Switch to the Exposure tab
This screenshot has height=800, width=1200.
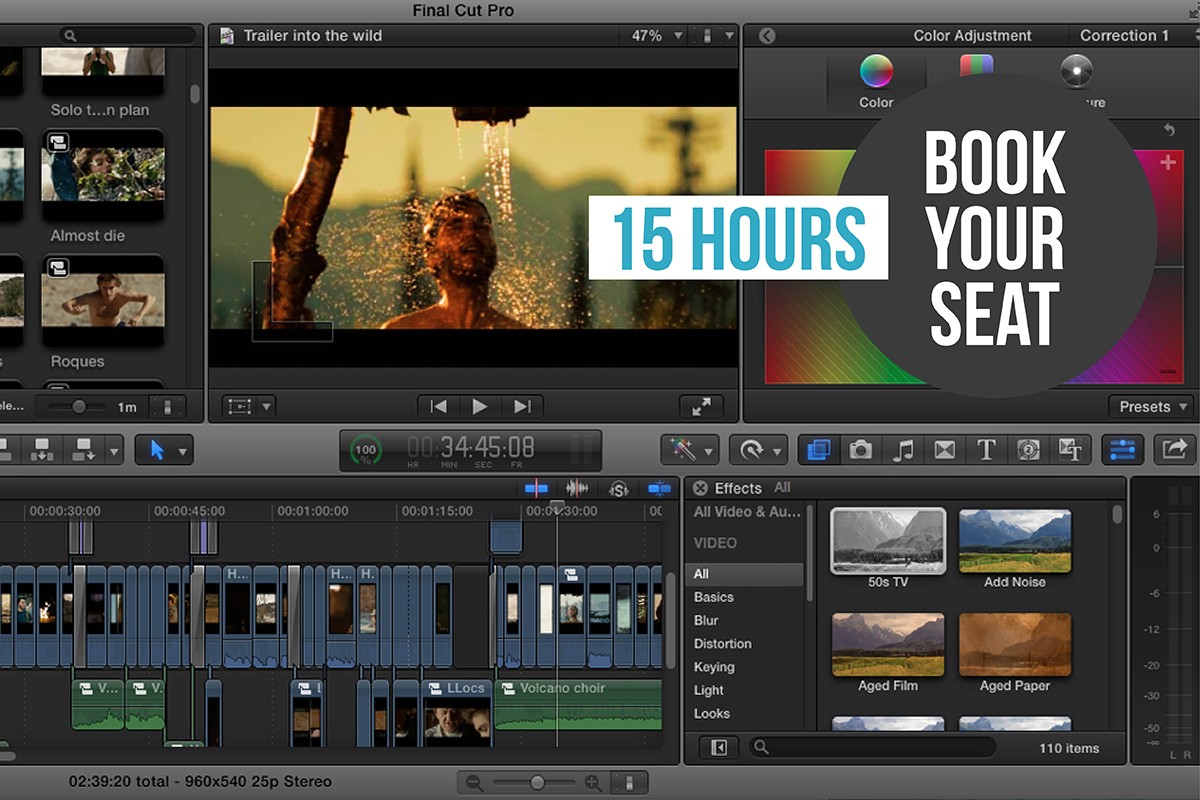click(1078, 80)
